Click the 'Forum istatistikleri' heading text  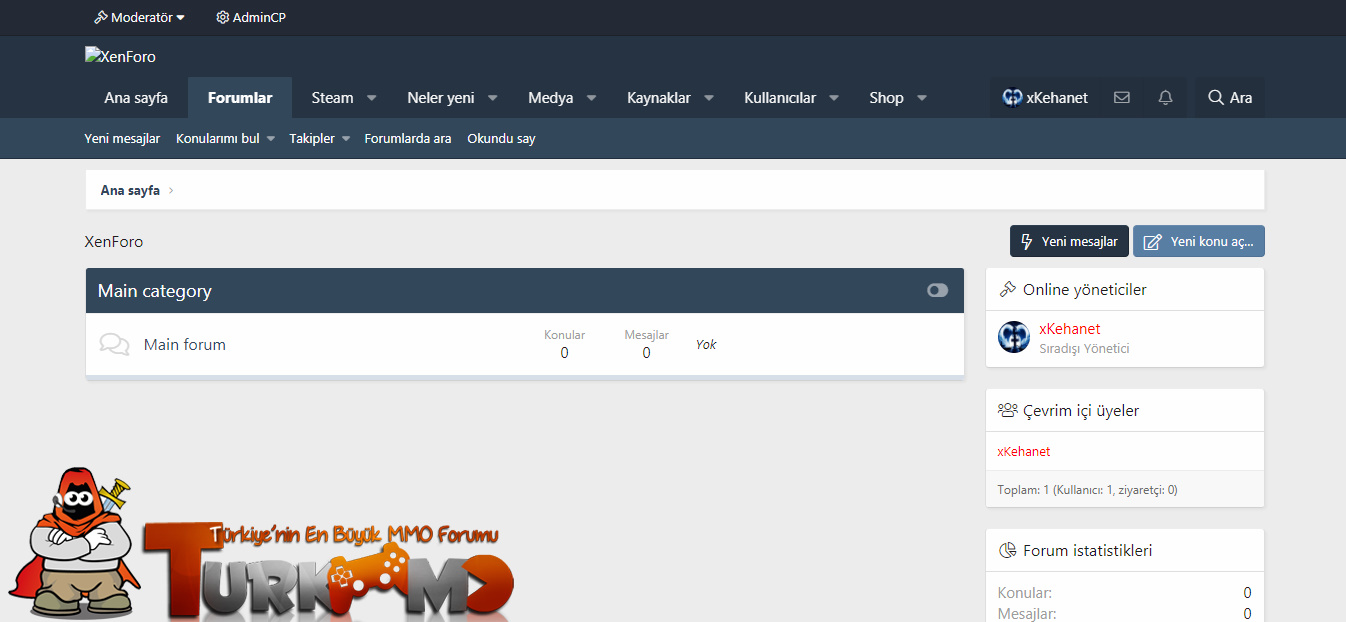point(1088,550)
